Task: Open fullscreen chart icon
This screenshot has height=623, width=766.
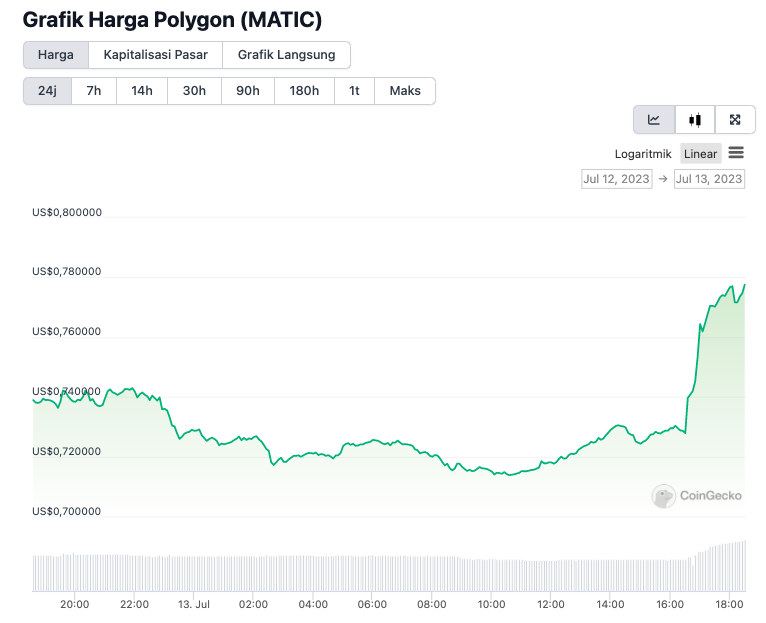Action: tap(735, 120)
